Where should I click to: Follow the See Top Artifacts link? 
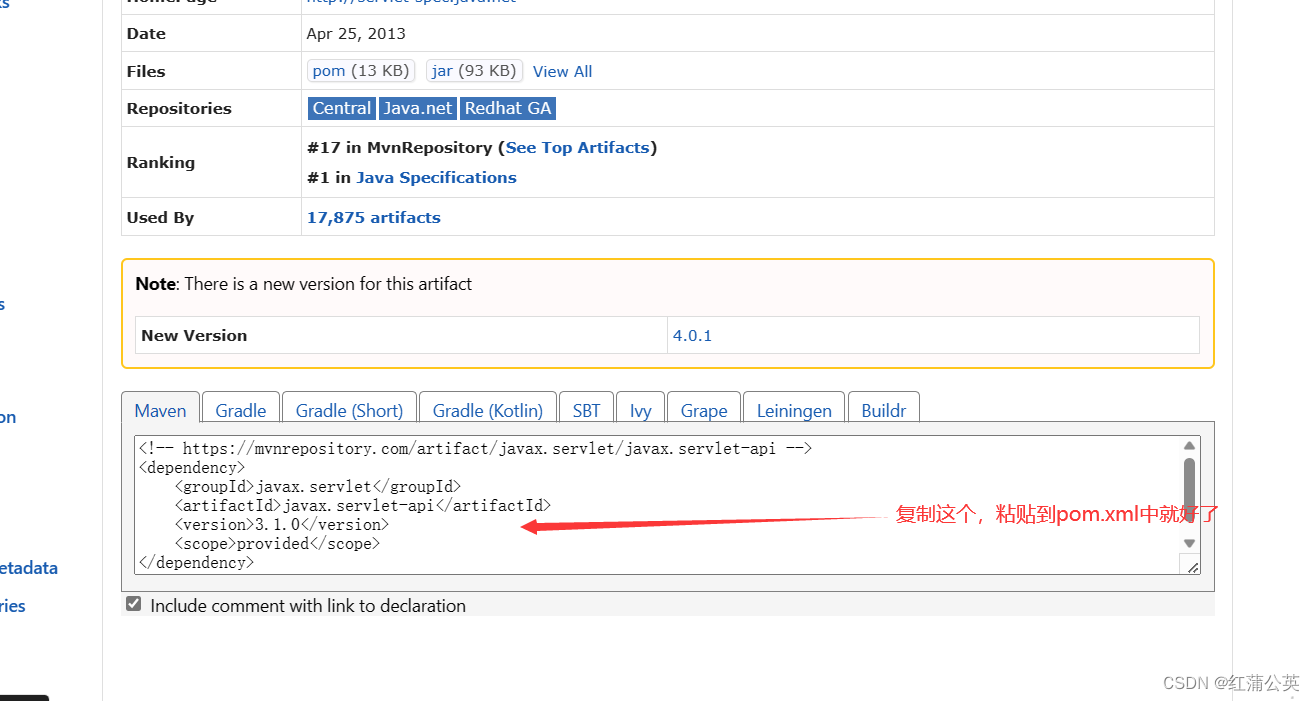pos(578,148)
